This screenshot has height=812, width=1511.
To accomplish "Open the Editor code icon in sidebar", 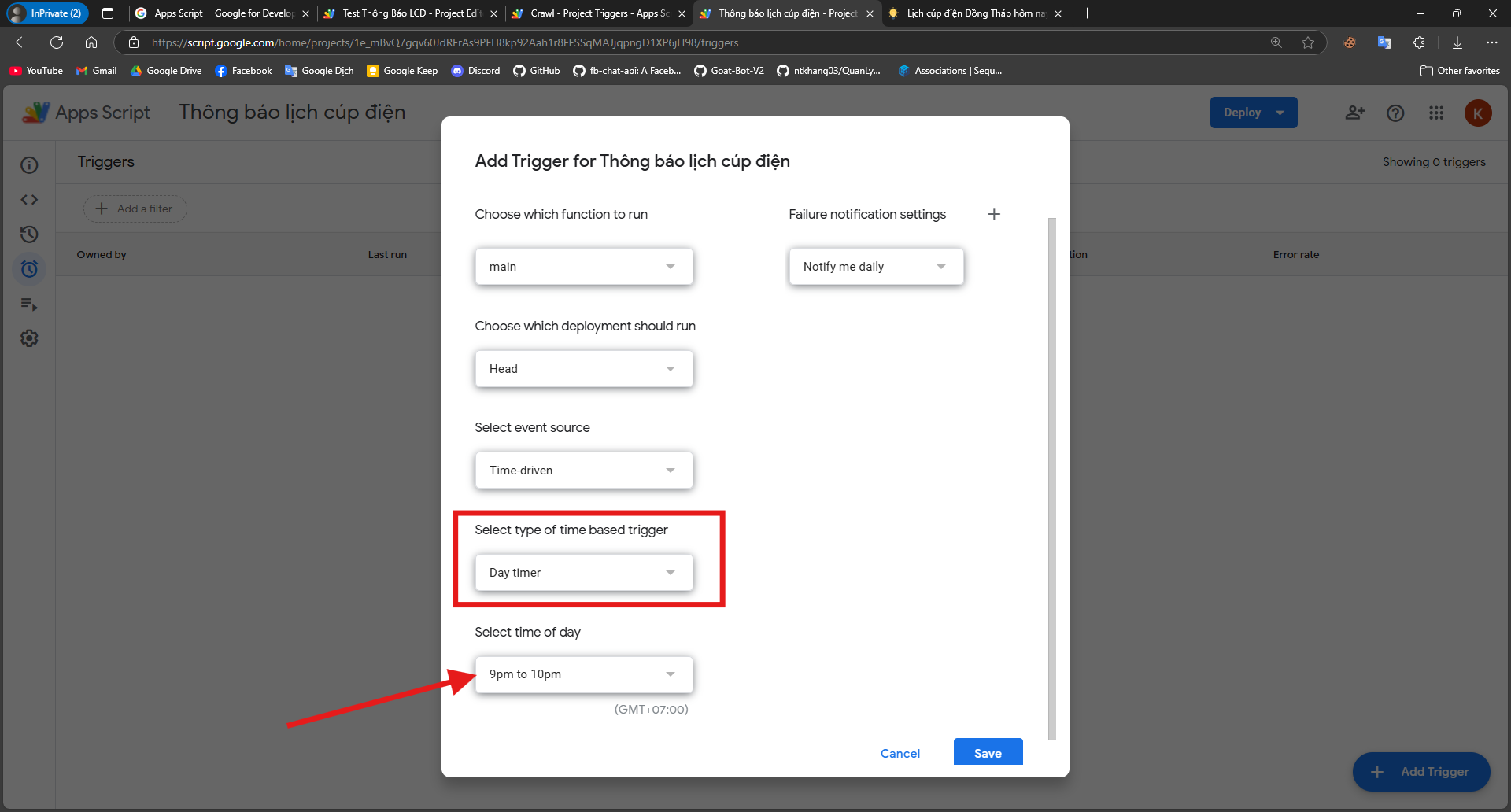I will click(29, 200).
